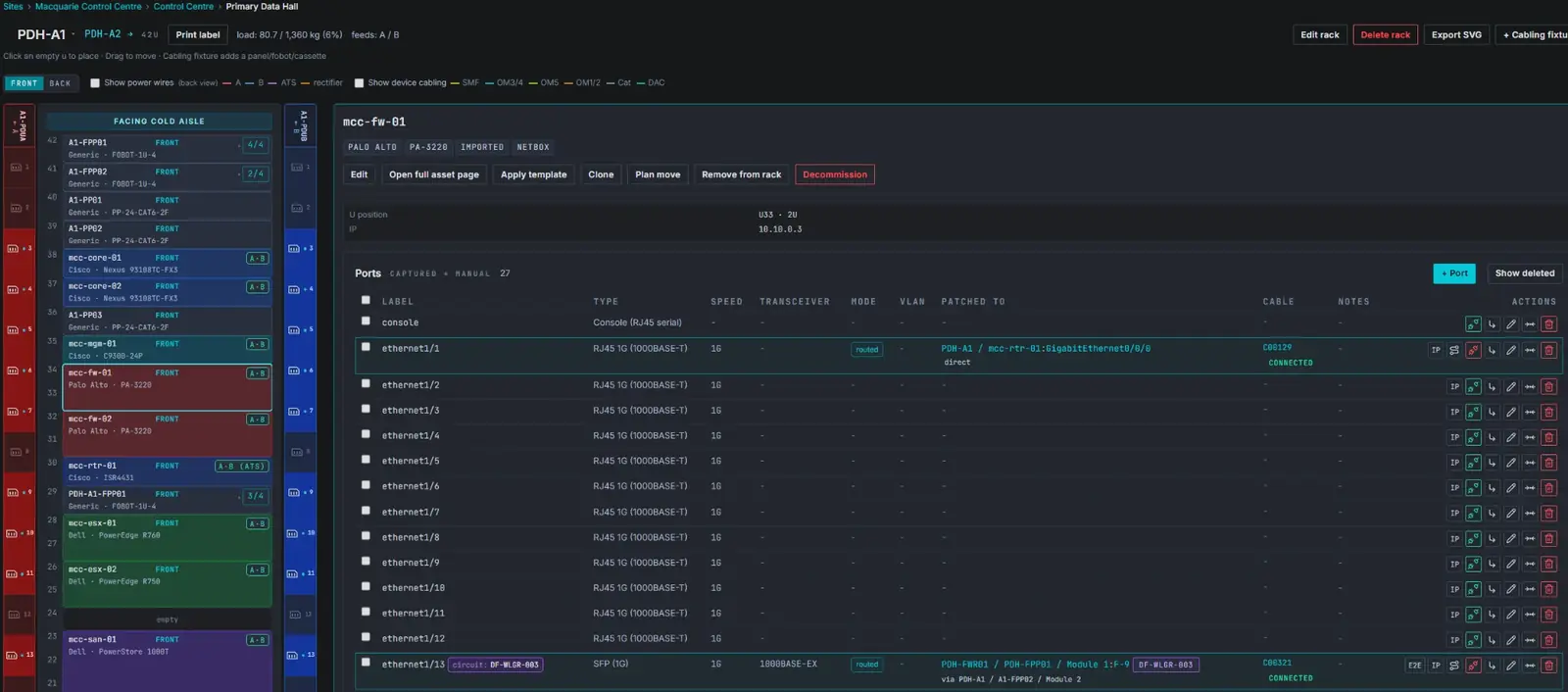Click the Show deleted button
1568x692 pixels.
1525,273
